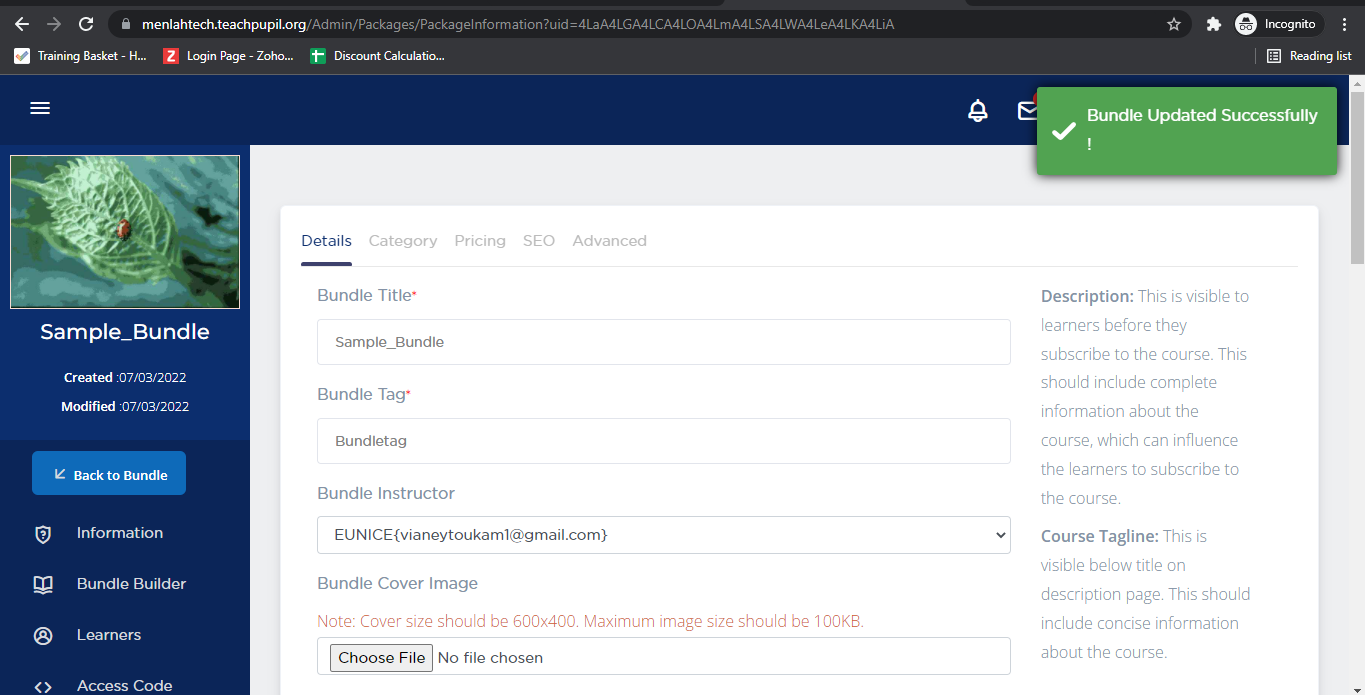Viewport: 1365px width, 695px height.
Task: Click the Information shield icon
Action: click(x=43, y=534)
